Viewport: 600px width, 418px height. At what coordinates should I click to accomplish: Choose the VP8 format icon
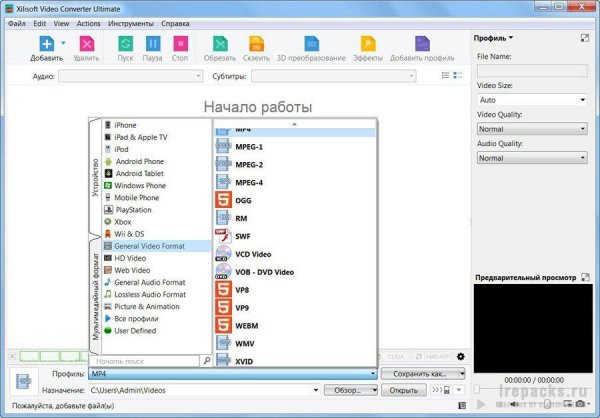point(223,290)
